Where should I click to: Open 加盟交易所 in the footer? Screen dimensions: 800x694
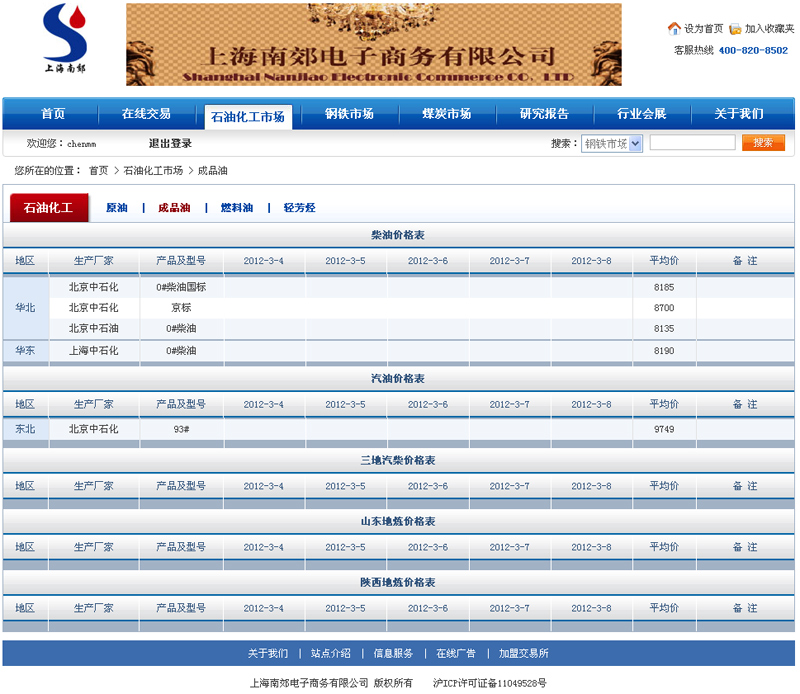click(x=523, y=653)
